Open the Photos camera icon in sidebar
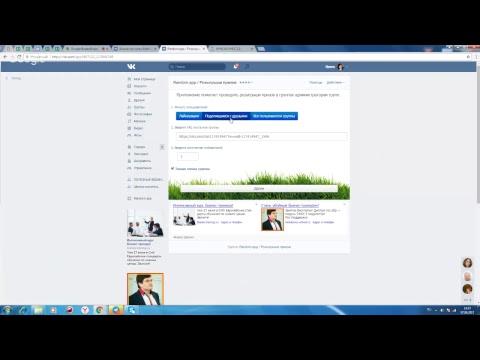Image resolution: width=480 pixels, height=360 pixels. tap(129, 114)
